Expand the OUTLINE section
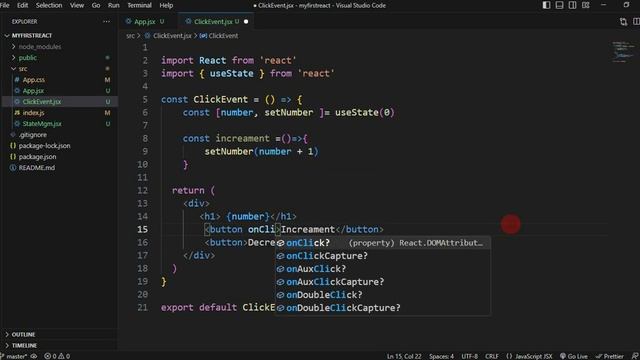This screenshot has height=360, width=640. pos(59,334)
